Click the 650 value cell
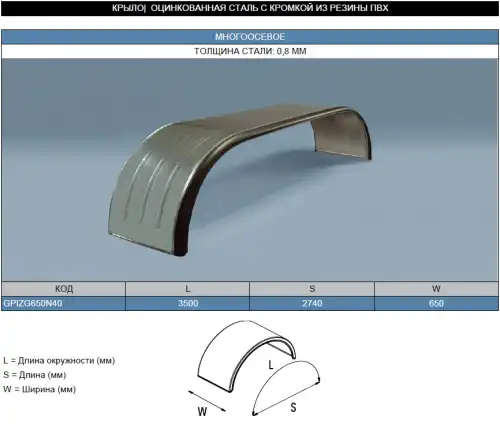The image size is (500, 424). coord(436,303)
